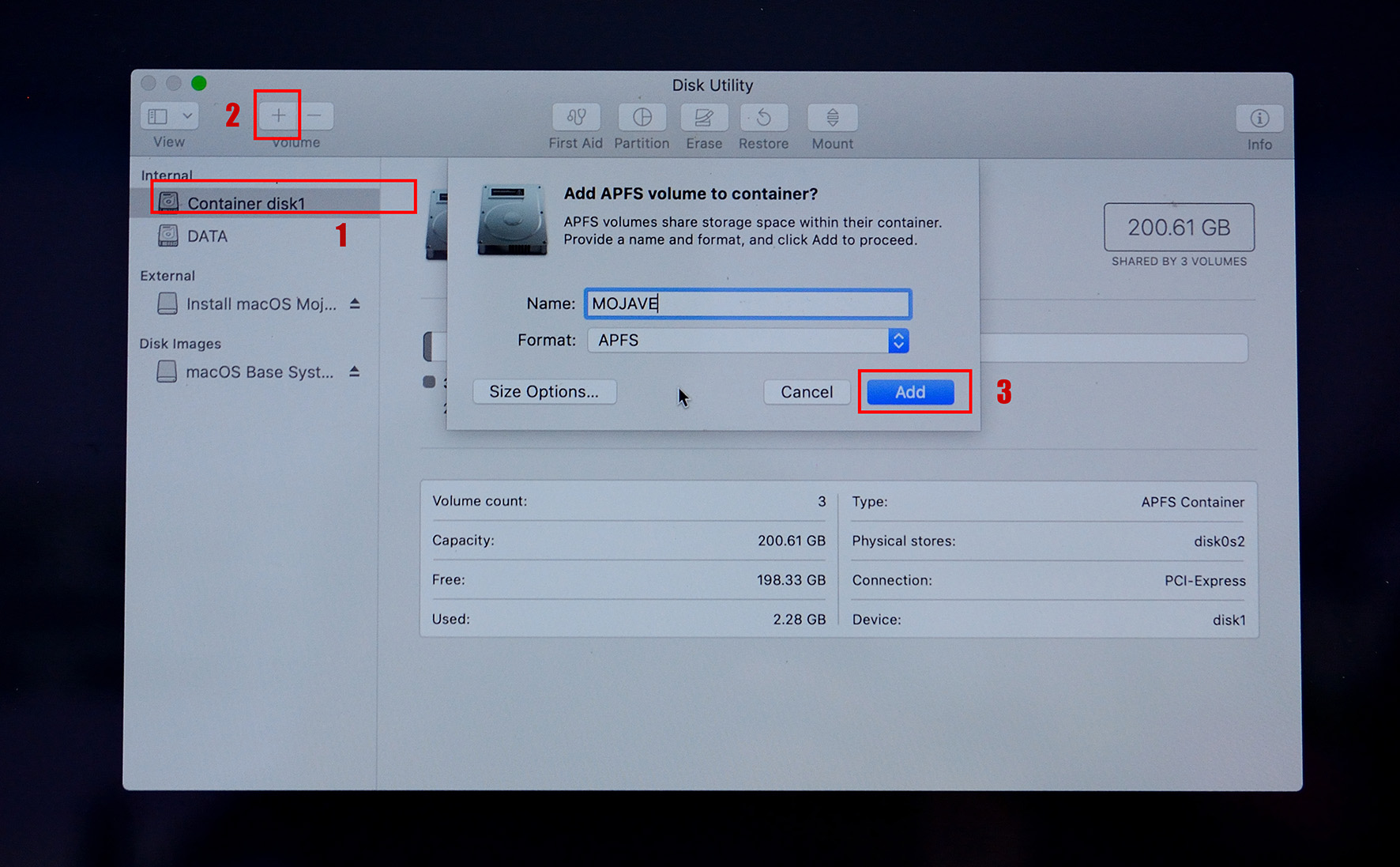Image resolution: width=1400 pixels, height=867 pixels.
Task: Select macOS Base System under Disk Images
Action: pyautogui.click(x=259, y=371)
